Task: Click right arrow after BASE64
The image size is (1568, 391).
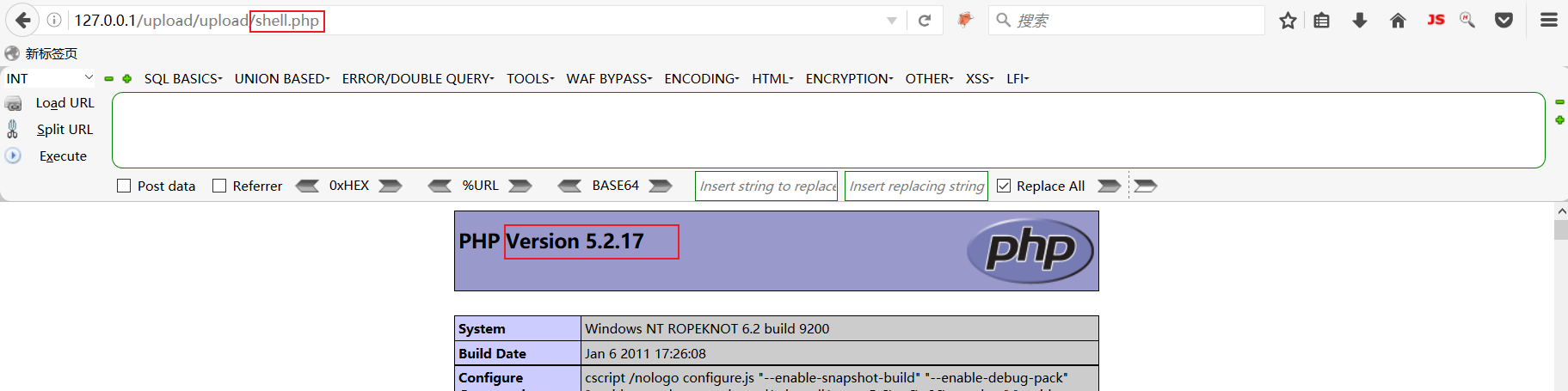Action: (661, 186)
